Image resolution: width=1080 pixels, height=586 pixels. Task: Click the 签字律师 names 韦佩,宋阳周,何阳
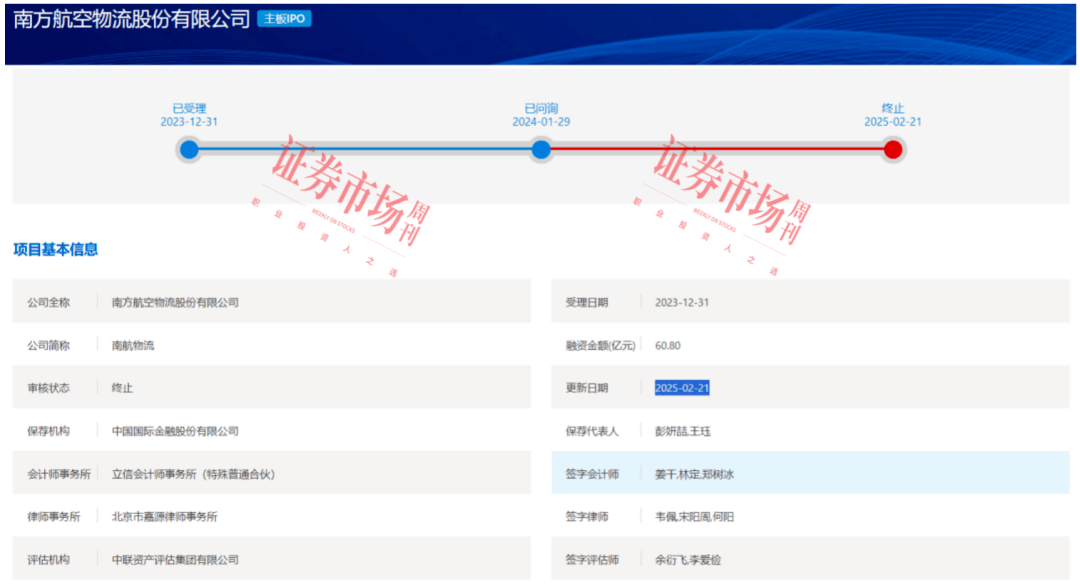pos(694,517)
